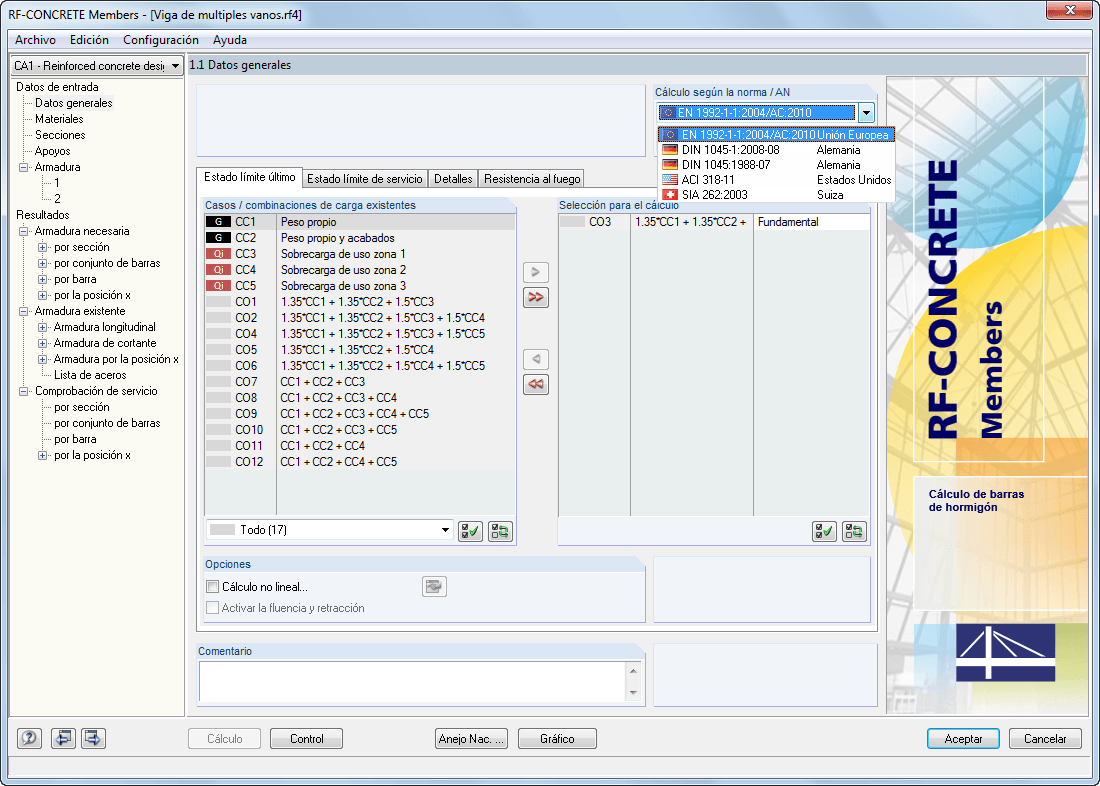Select EN 1992-1-1:2004/AC:2010 Unión Europea option

tap(776, 135)
